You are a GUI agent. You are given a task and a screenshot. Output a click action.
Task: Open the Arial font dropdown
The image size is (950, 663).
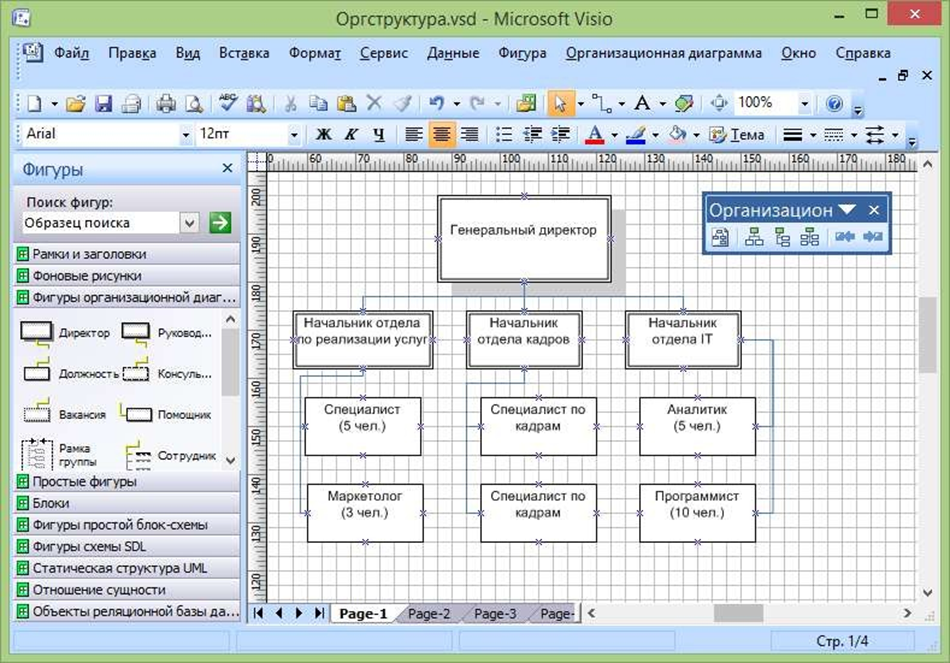click(185, 135)
